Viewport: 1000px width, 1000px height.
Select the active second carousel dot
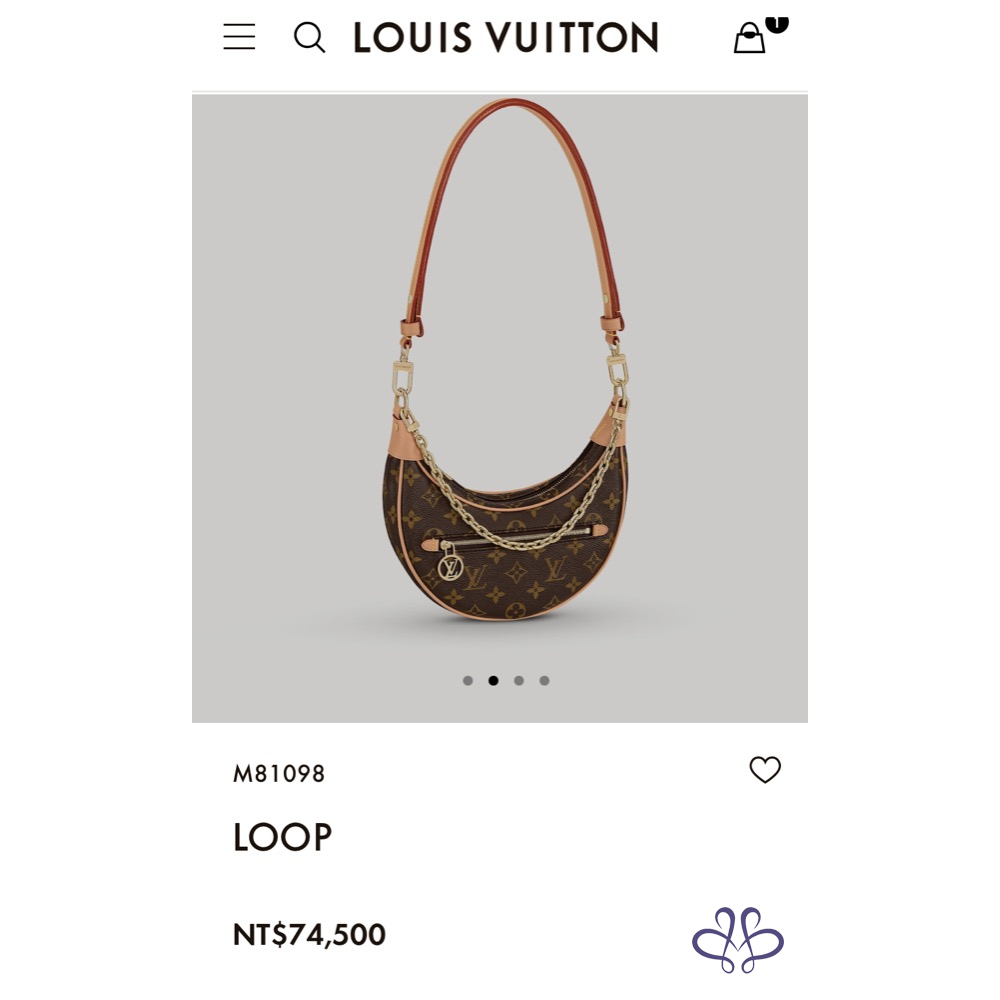pos(493,681)
